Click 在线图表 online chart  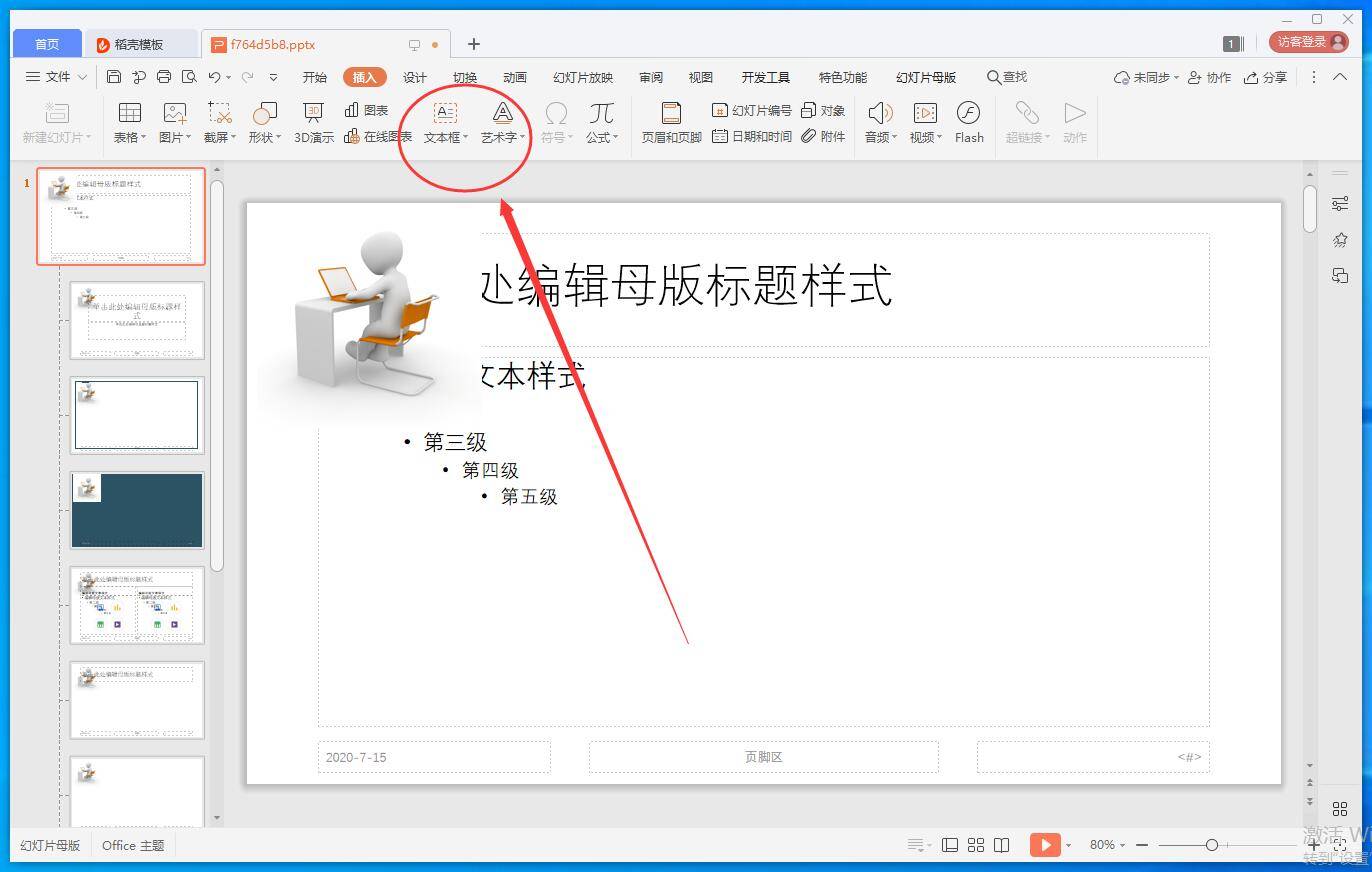pyautogui.click(x=378, y=136)
